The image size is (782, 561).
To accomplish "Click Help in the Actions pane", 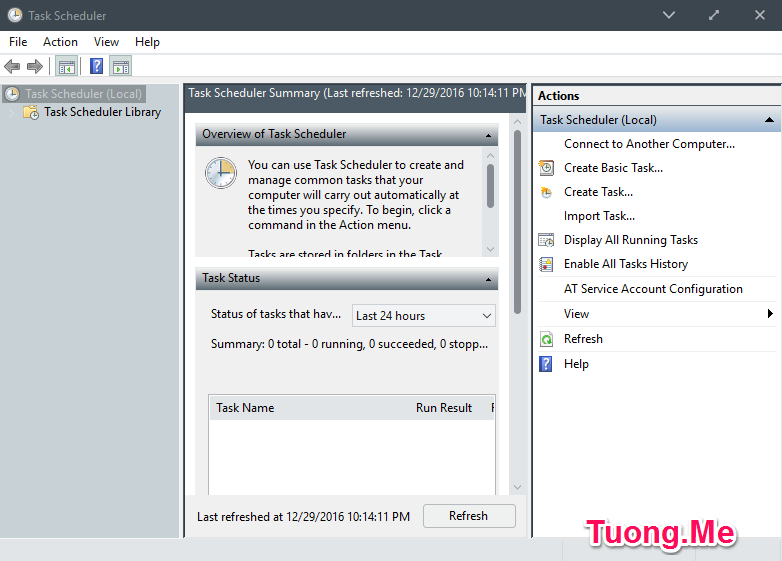I will tap(576, 364).
